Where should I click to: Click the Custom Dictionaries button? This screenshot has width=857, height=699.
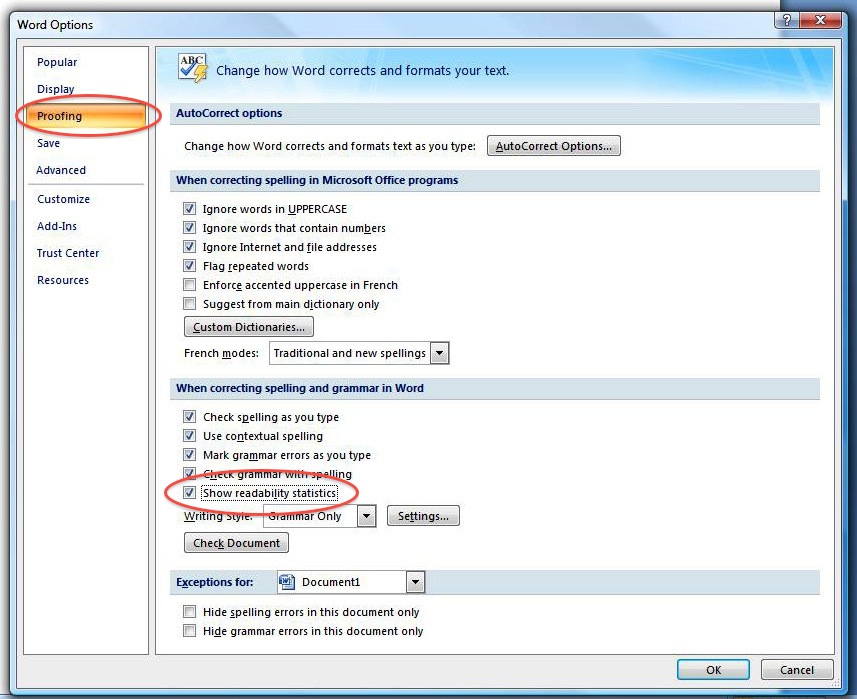coord(249,327)
